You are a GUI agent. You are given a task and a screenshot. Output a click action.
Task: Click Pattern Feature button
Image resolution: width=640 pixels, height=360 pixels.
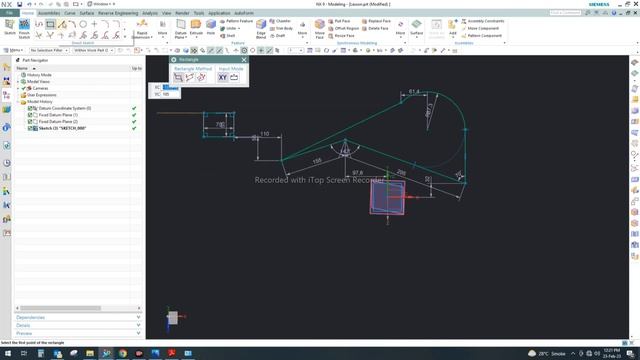coord(236,21)
